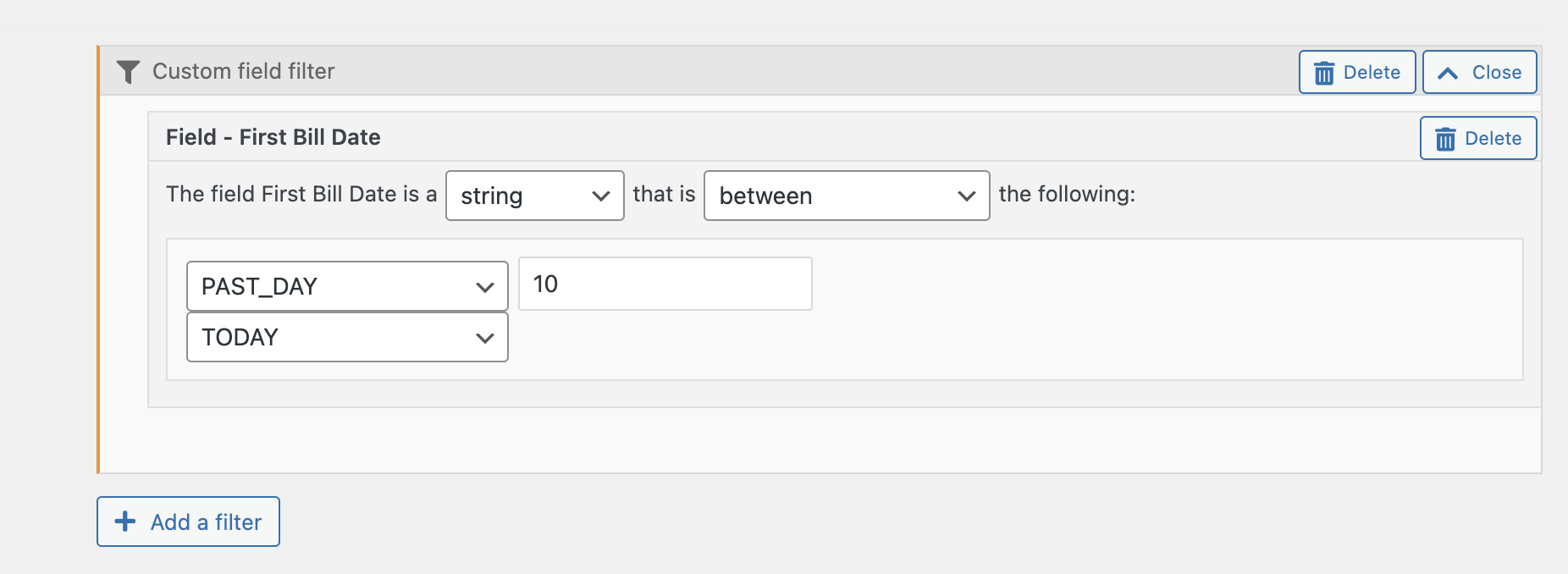Image resolution: width=1568 pixels, height=574 pixels.
Task: Open the PAST_DAY date option dropdown
Action: tap(347, 286)
